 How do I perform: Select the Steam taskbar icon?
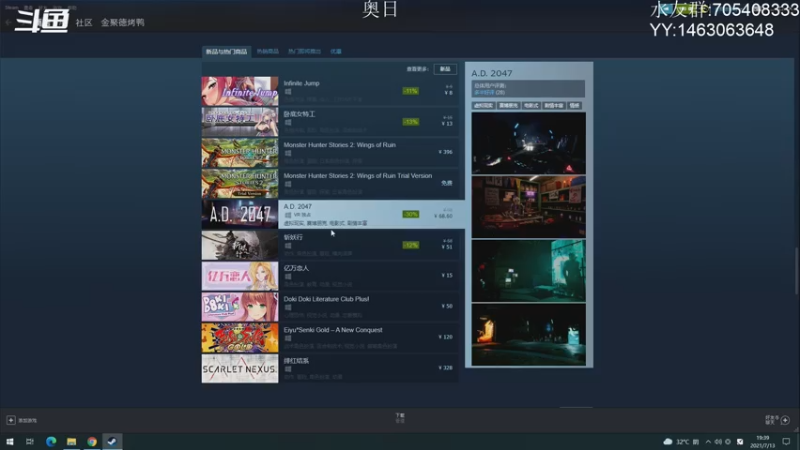[x=112, y=441]
